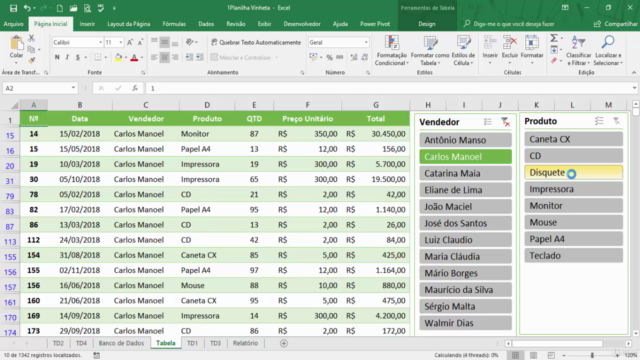The image size is (640, 360).
Task: Open the Power Pivot tab
Action: click(x=375, y=24)
